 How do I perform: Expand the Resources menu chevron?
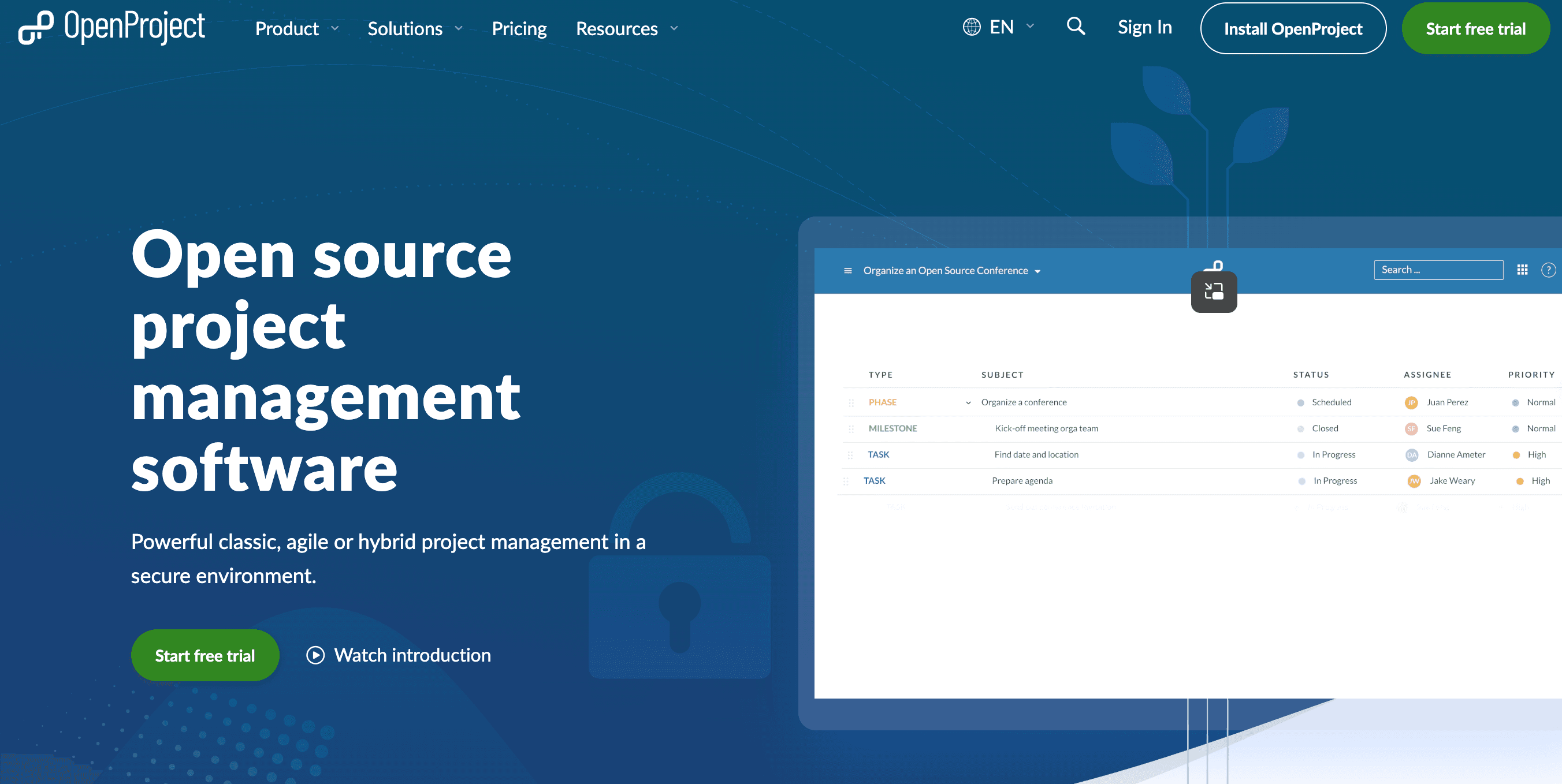coord(674,28)
